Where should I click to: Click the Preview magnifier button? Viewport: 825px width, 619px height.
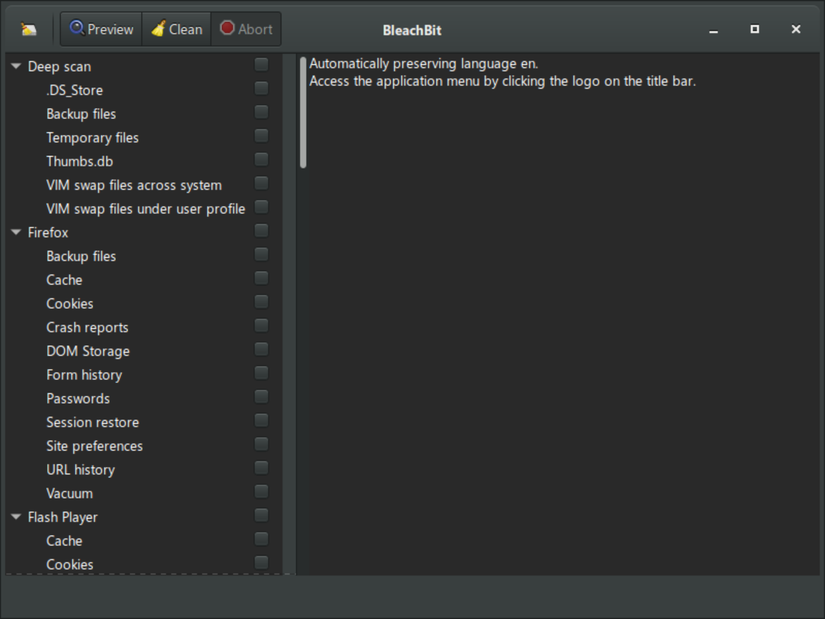(102, 29)
